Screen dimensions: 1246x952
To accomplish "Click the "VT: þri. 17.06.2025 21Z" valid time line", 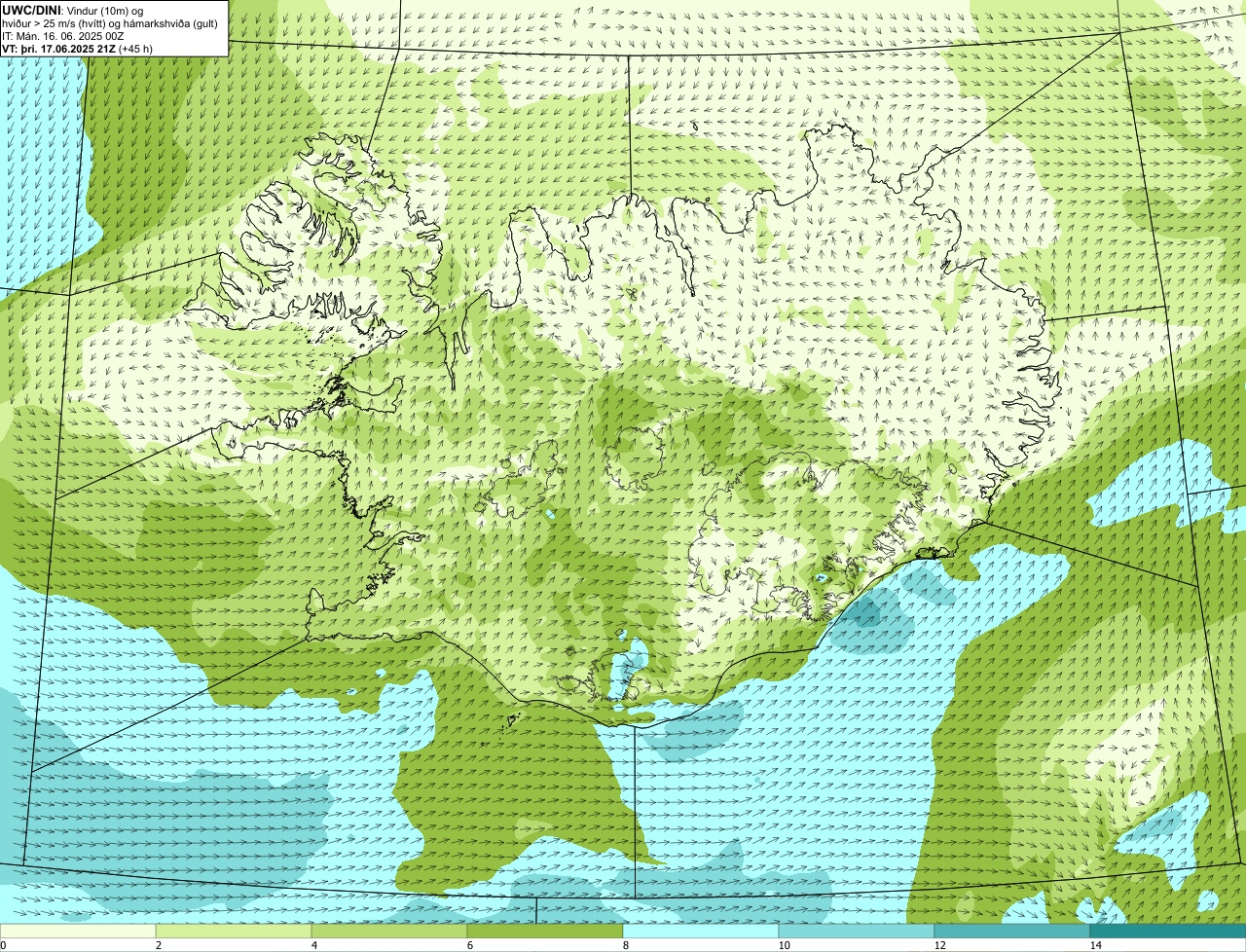I will [78, 48].
